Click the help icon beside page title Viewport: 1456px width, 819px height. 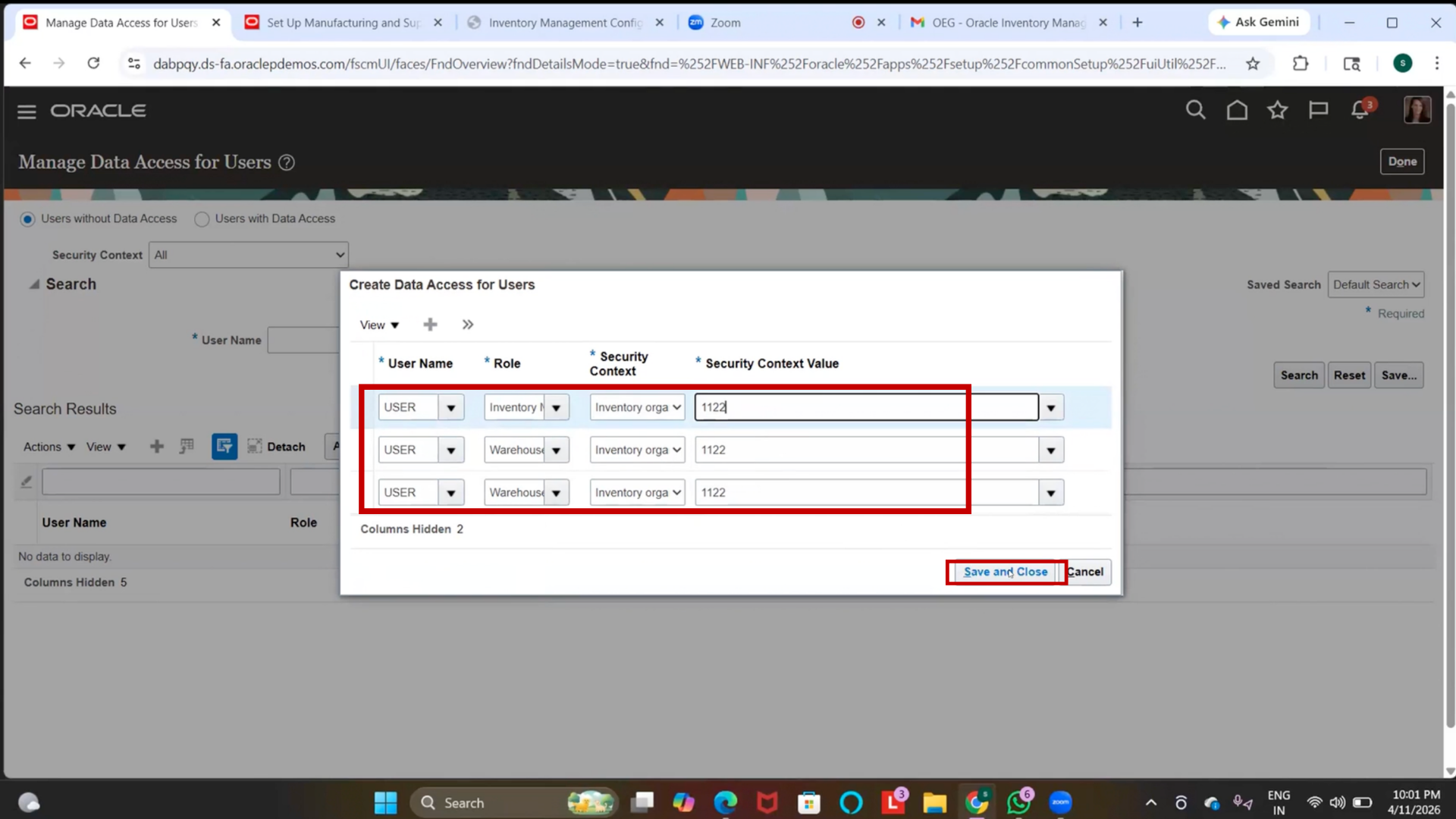(286, 162)
